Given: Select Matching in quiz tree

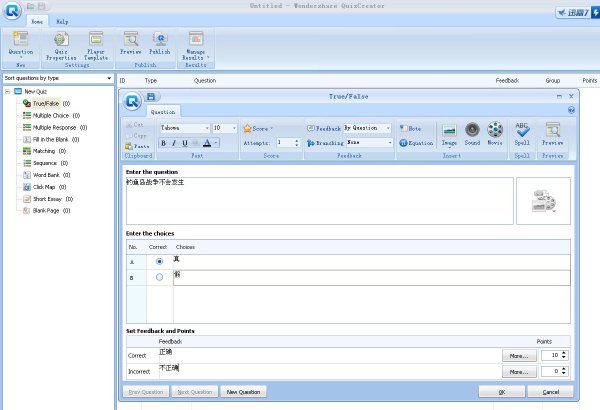Looking at the screenshot, I should (x=44, y=151).
